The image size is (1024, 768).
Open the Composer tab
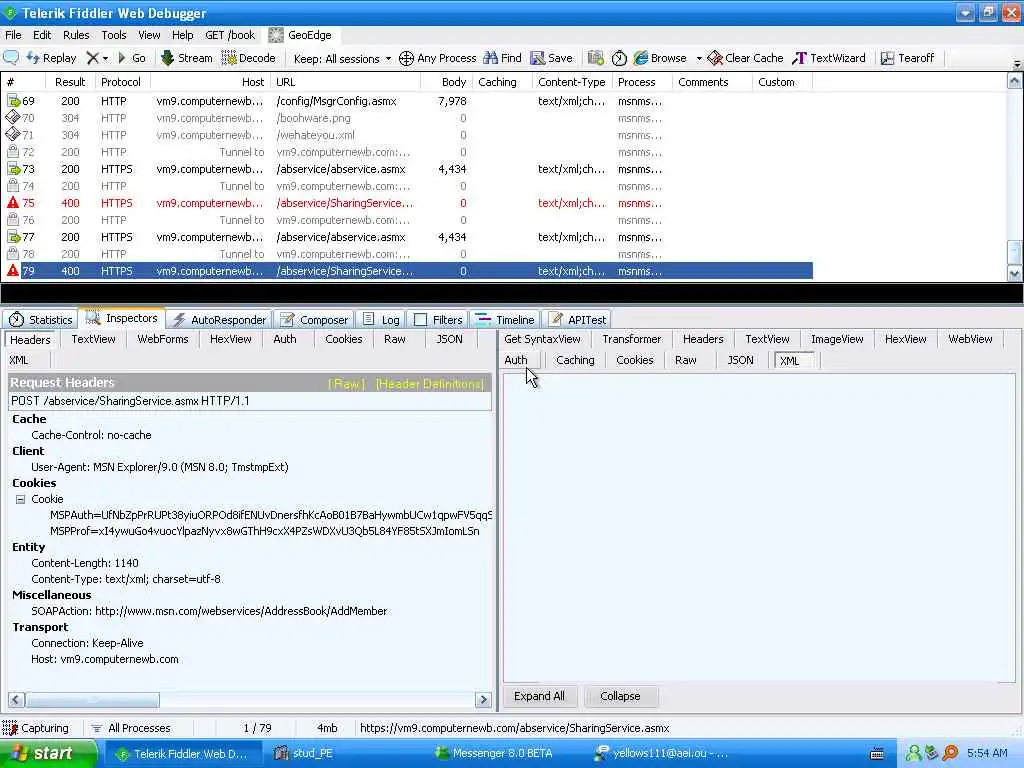pos(314,320)
